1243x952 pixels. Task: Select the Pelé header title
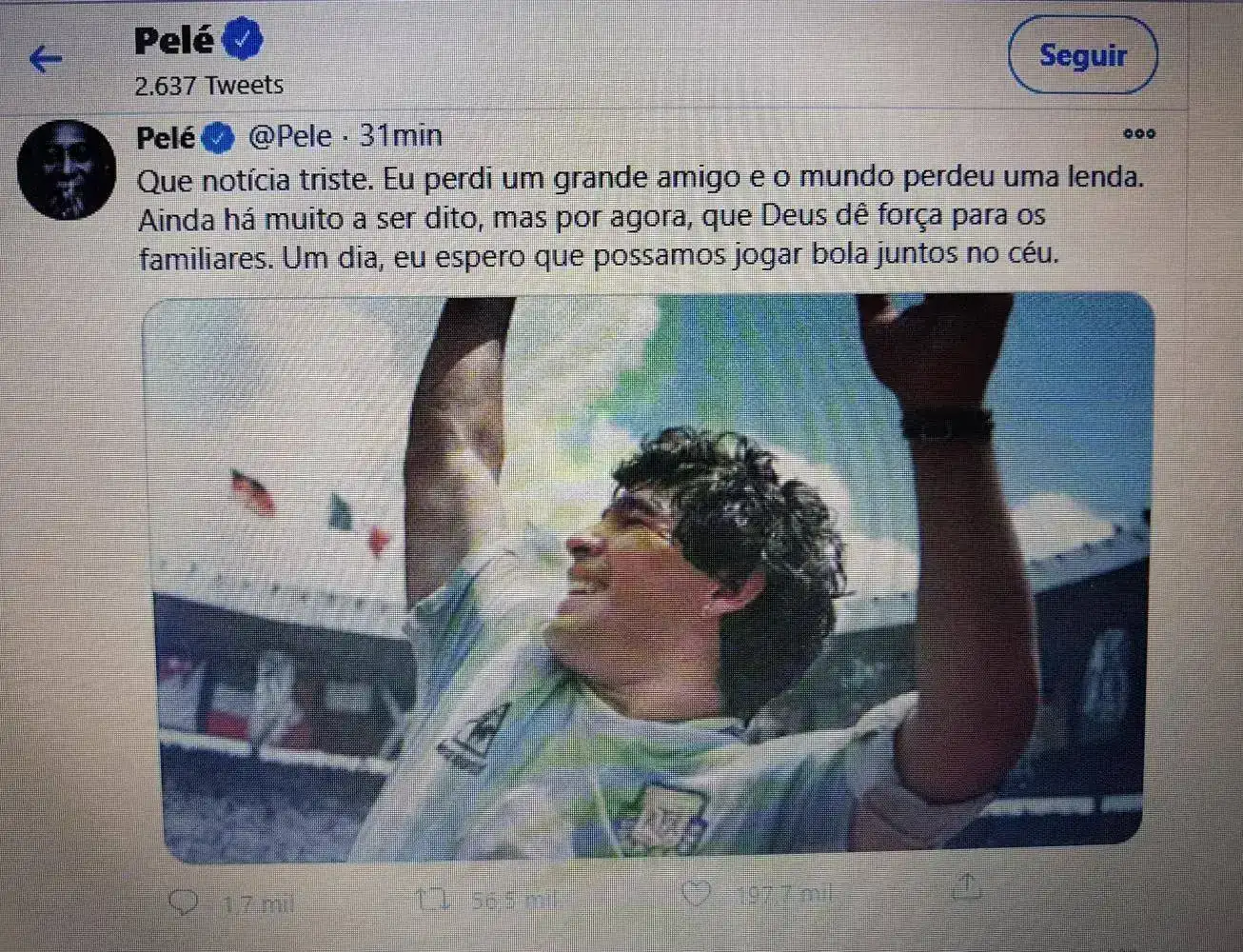[x=174, y=41]
